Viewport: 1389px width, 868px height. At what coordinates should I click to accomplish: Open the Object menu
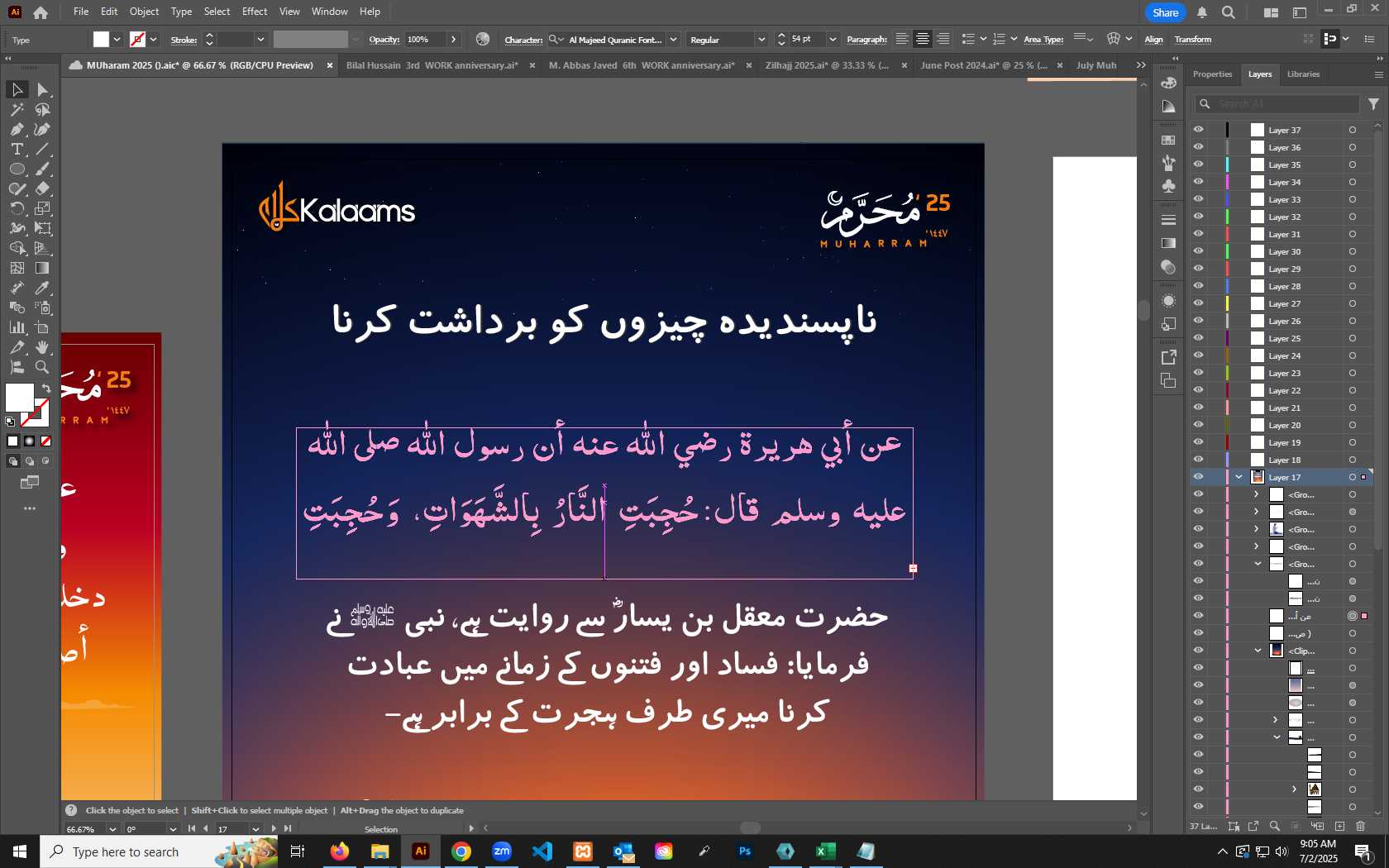click(144, 12)
